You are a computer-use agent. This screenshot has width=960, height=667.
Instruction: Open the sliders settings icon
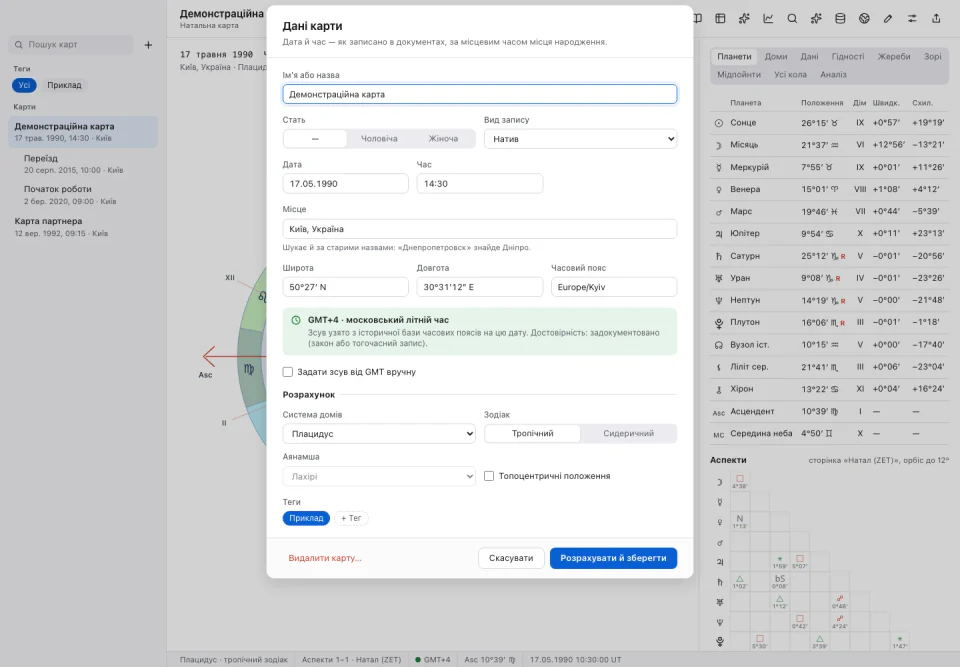click(x=912, y=18)
